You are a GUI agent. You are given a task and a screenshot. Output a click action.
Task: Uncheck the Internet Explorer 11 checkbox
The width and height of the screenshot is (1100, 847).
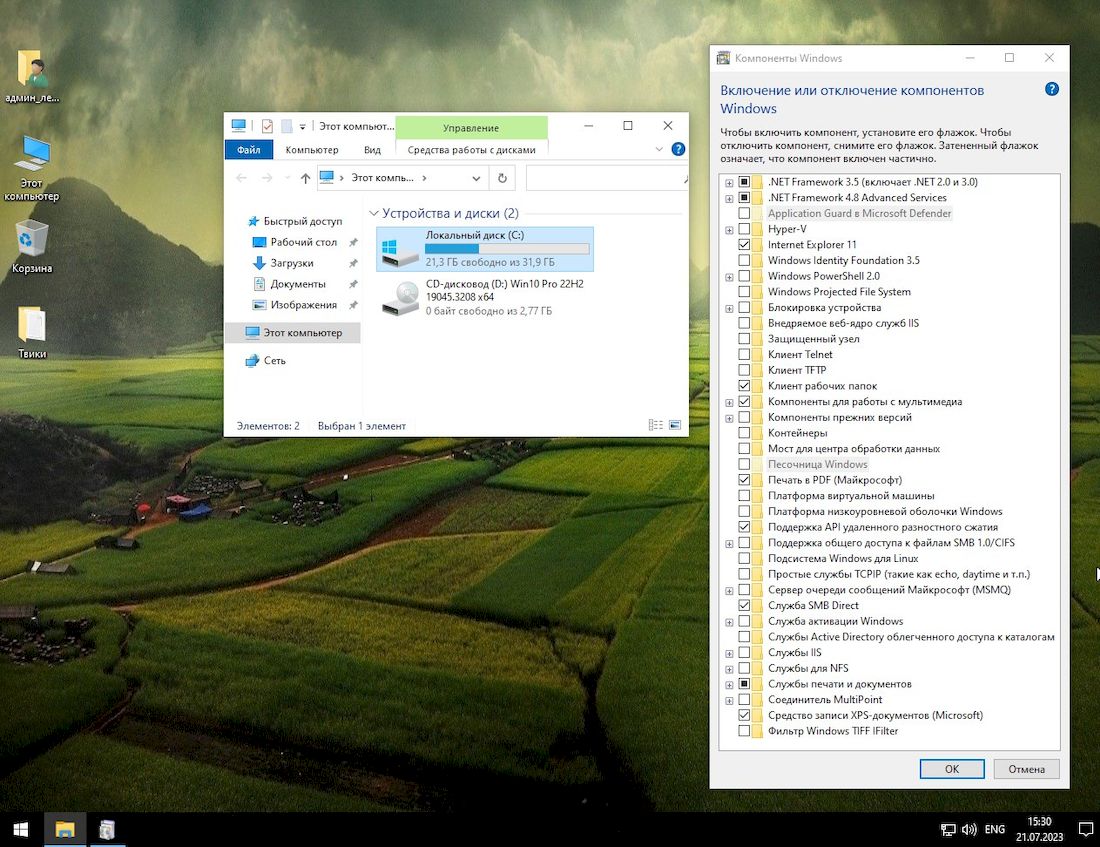point(744,245)
